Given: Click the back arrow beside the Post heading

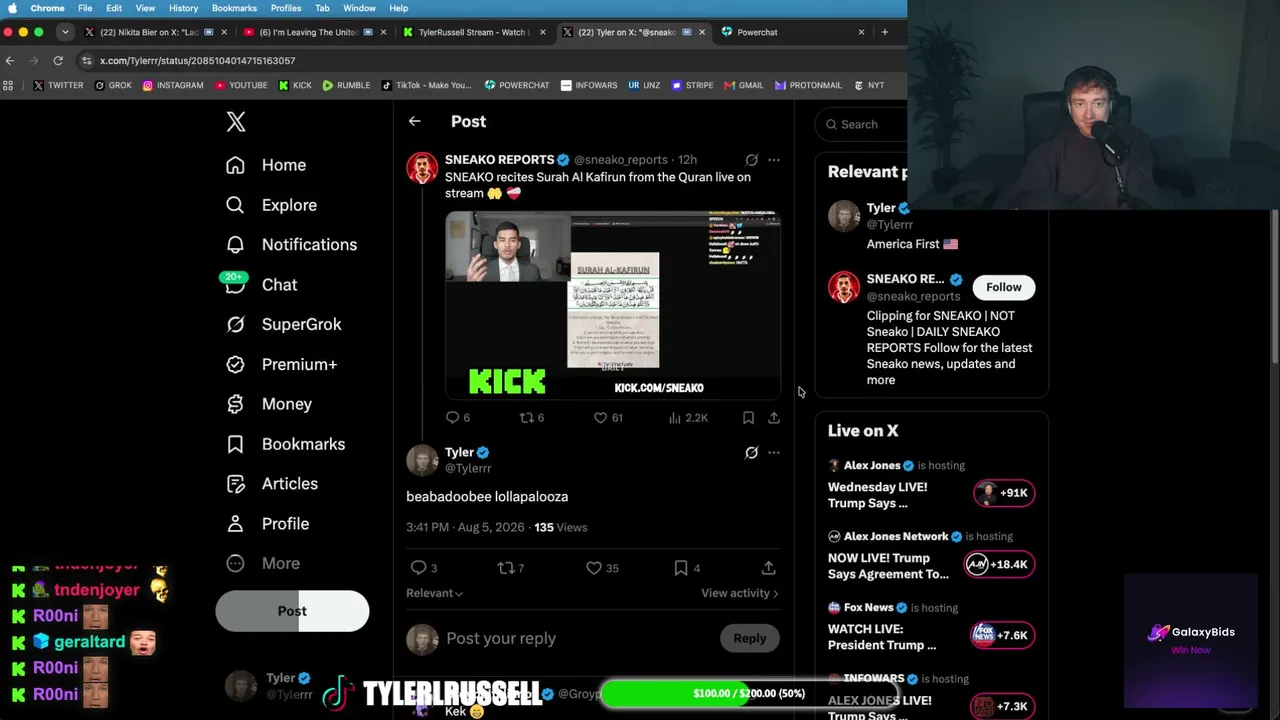Looking at the screenshot, I should (x=414, y=121).
